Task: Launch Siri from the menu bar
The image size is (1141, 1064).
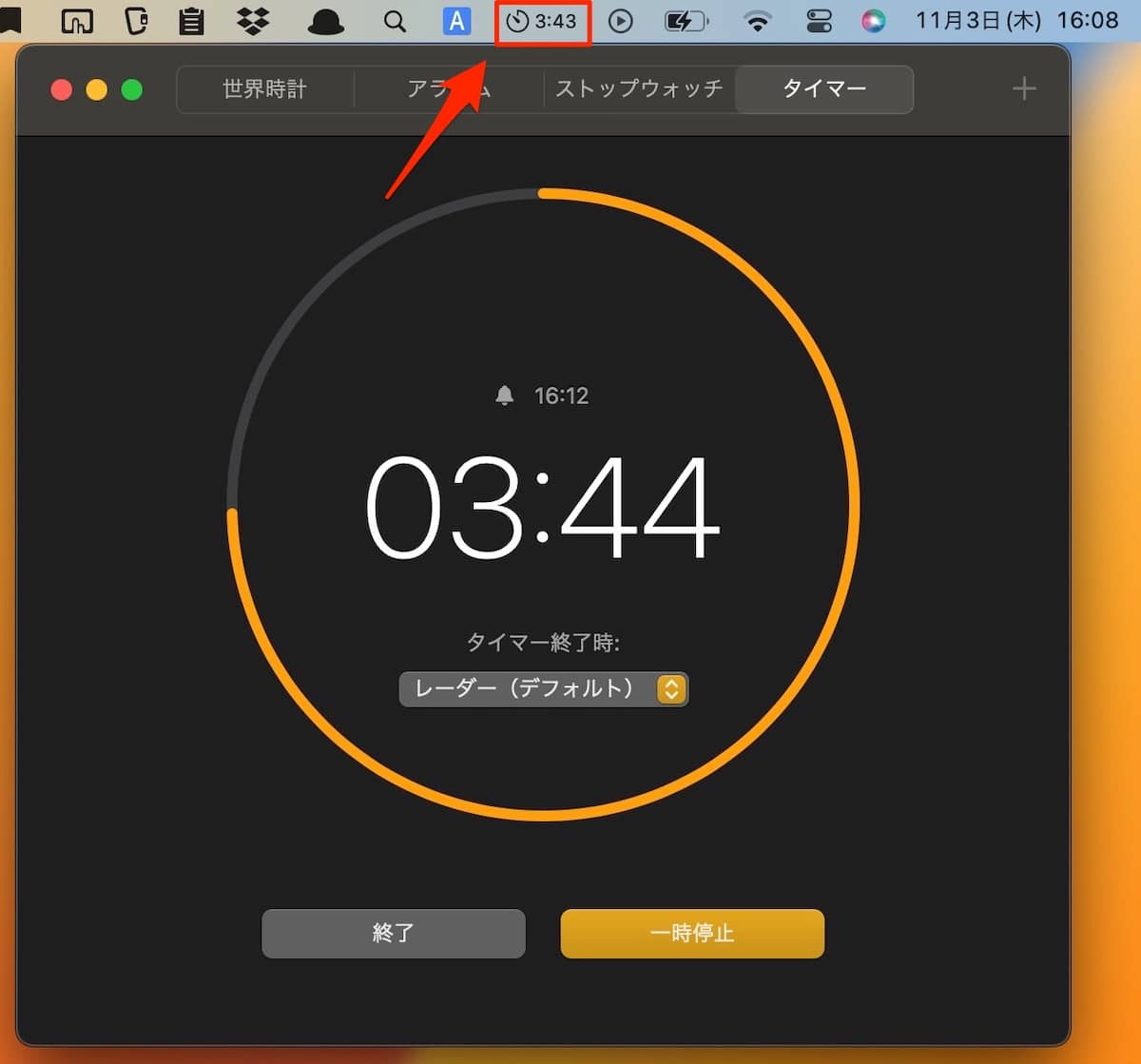Action: coord(873,21)
